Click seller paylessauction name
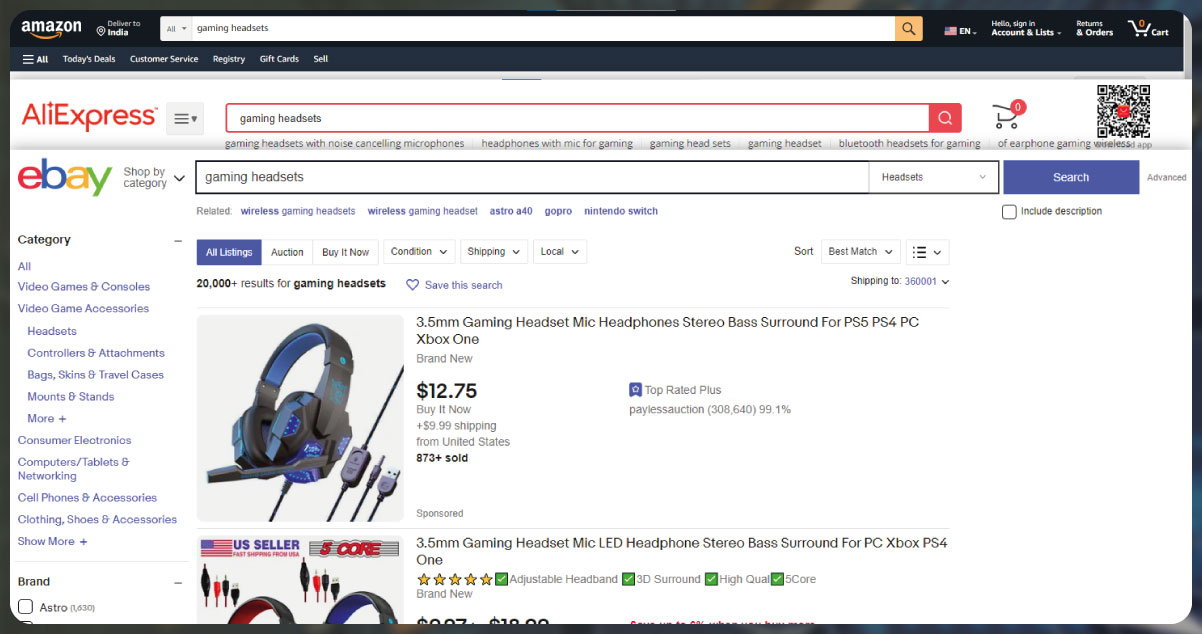1202x634 pixels. tap(667, 410)
